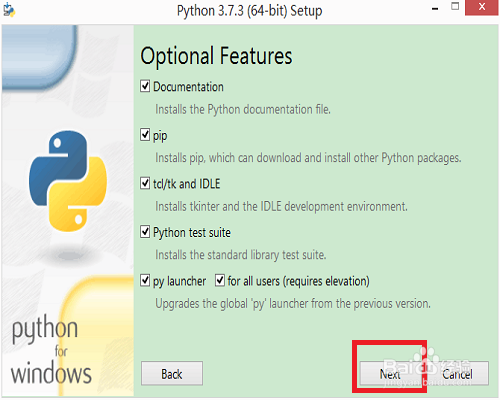Click the Cancel button
The image size is (500, 400).
tap(457, 374)
